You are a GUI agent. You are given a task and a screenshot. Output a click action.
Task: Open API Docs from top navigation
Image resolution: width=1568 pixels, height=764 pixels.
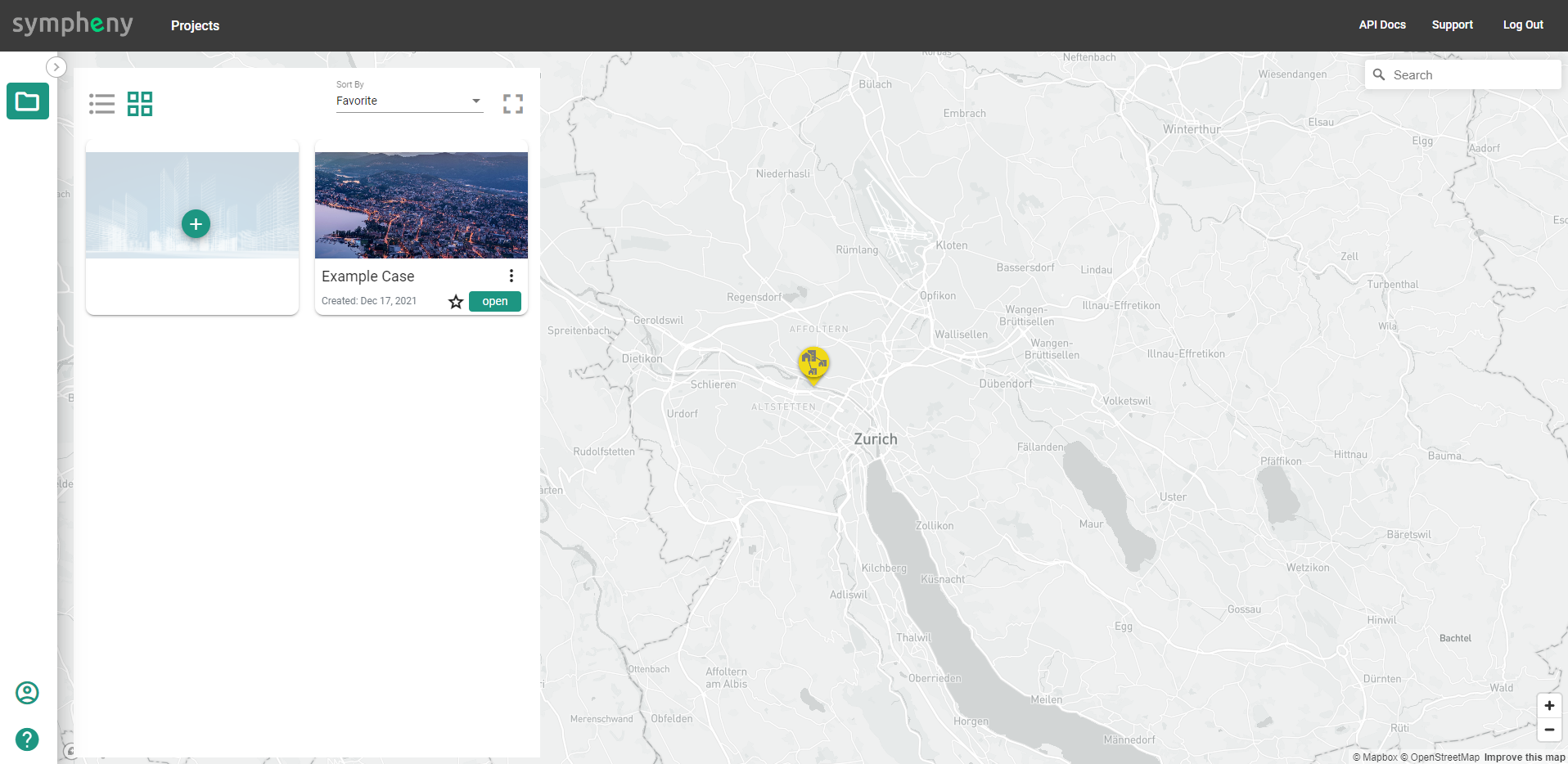[1382, 25]
